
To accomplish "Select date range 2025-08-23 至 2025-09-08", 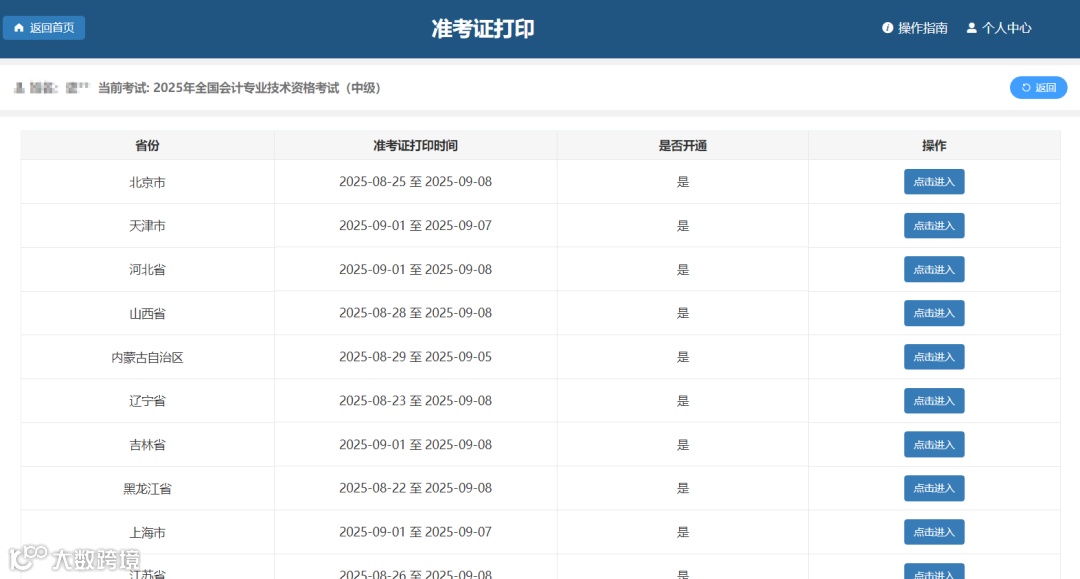I will coord(415,401).
